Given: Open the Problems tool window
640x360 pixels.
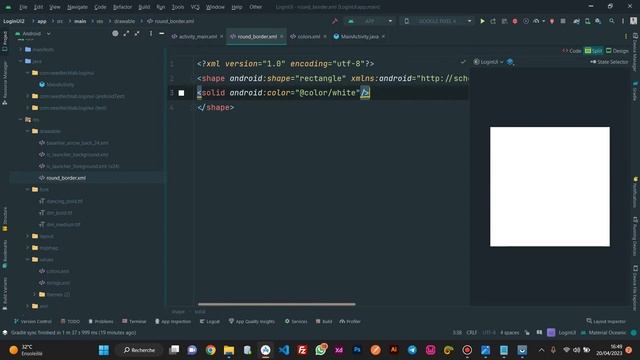Looking at the screenshot, I should click(101, 322).
